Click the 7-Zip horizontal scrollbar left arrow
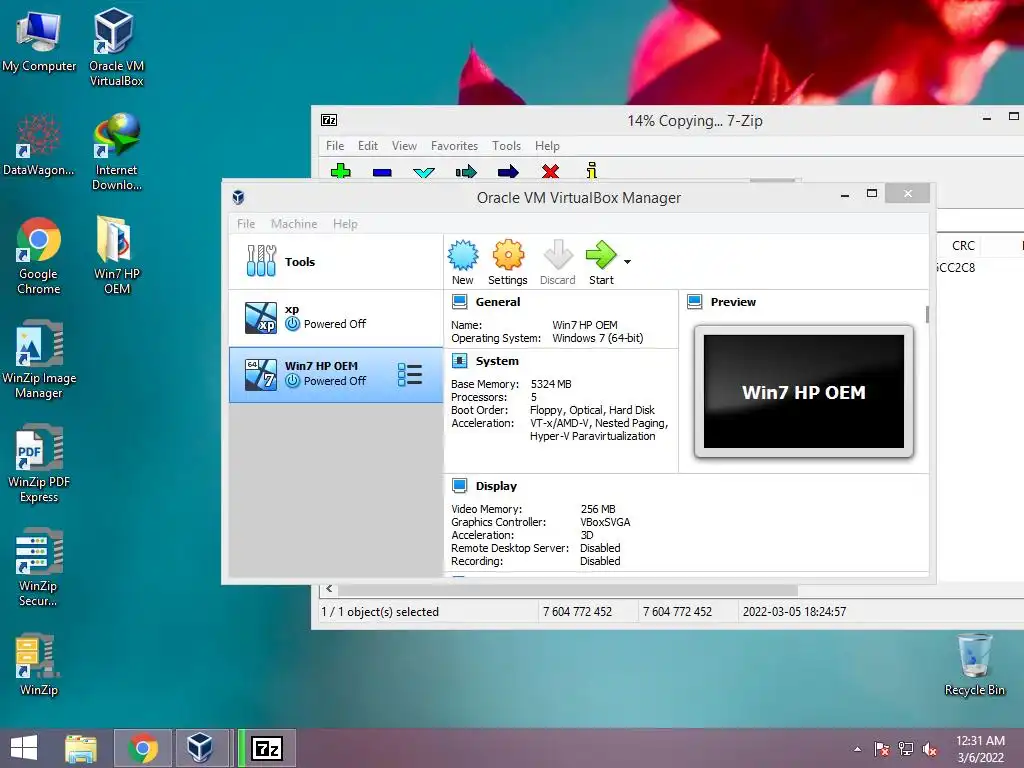The height and width of the screenshot is (768, 1024). (x=329, y=589)
